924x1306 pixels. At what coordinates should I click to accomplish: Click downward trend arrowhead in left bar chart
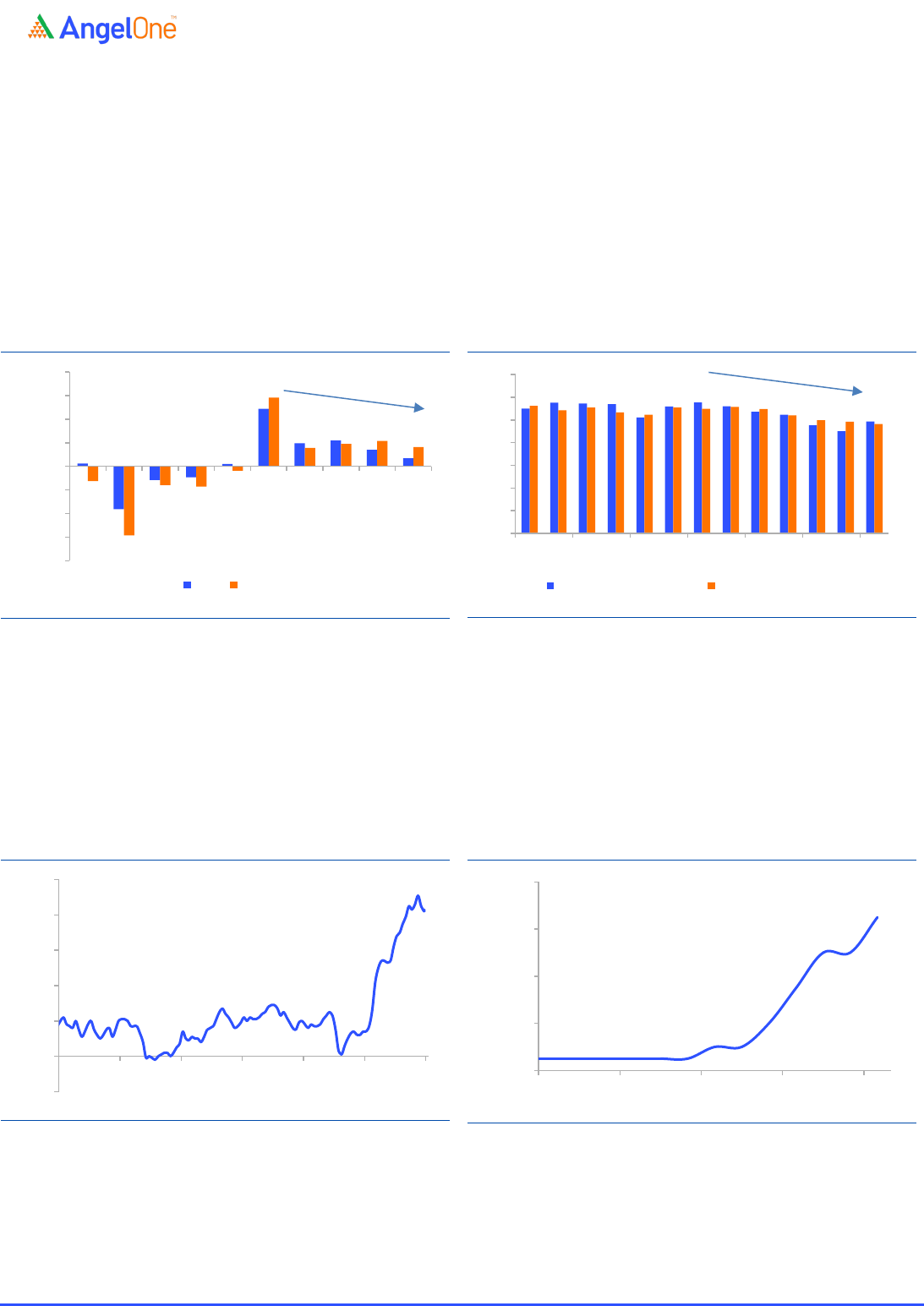click(x=419, y=407)
